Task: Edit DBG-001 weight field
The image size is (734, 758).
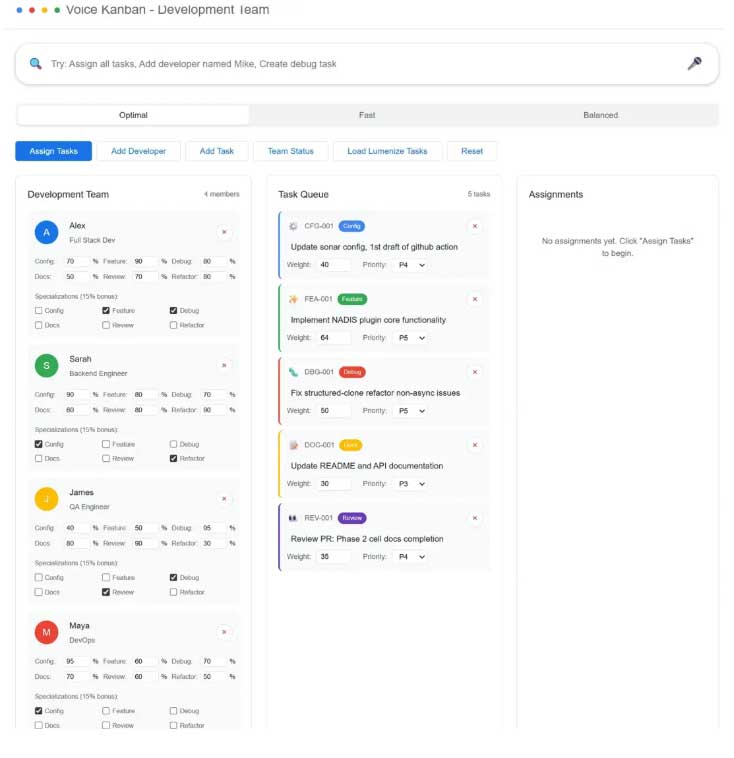Action: click(x=334, y=411)
